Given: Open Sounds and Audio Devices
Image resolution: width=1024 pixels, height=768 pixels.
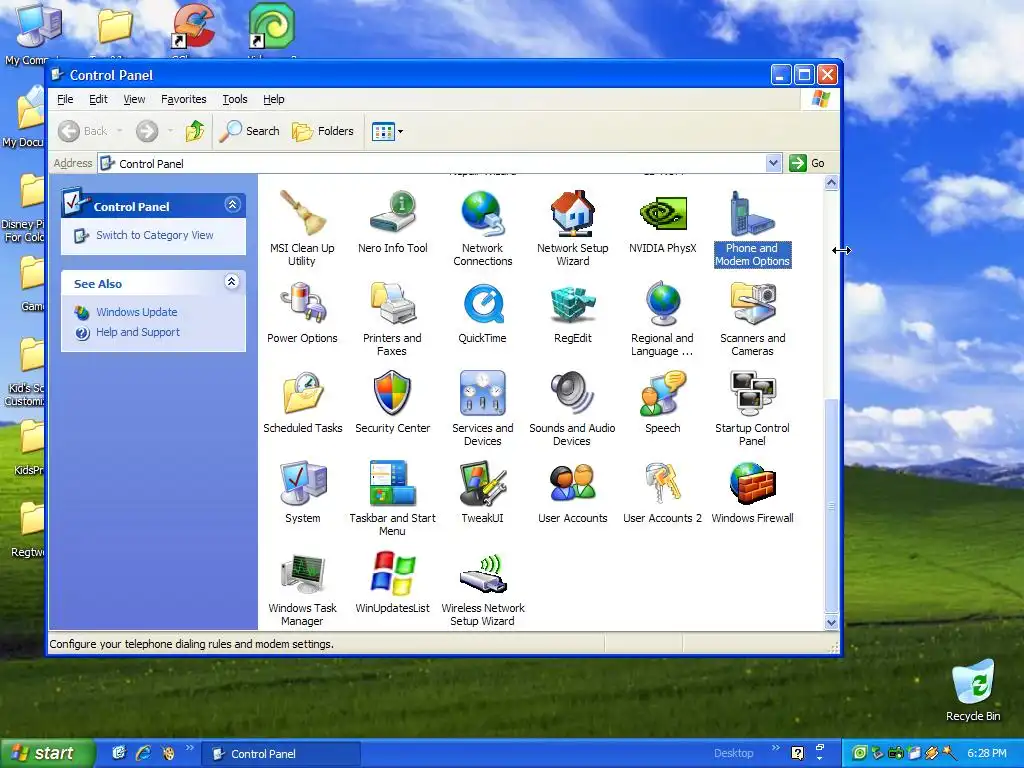Looking at the screenshot, I should pos(573,407).
